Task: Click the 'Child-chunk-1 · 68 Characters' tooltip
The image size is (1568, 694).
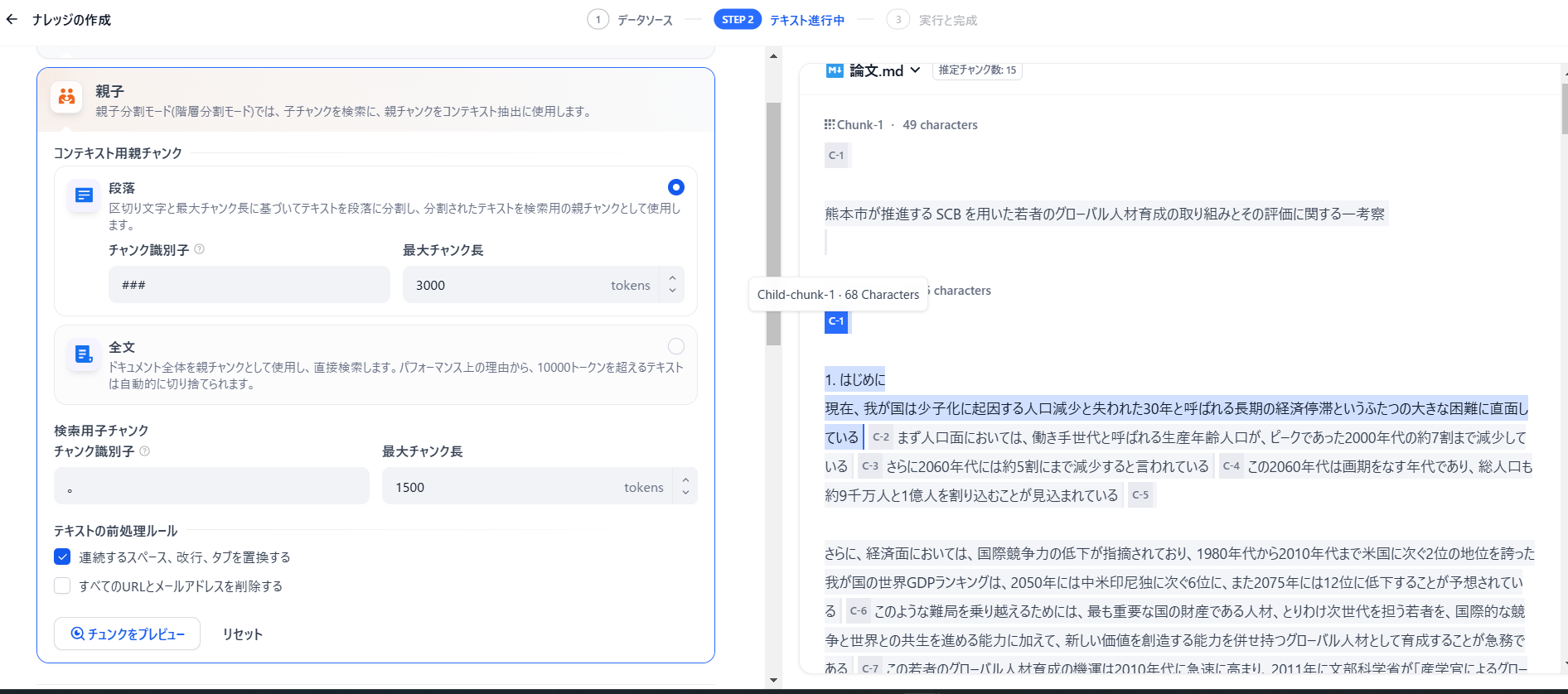Action: [838, 294]
